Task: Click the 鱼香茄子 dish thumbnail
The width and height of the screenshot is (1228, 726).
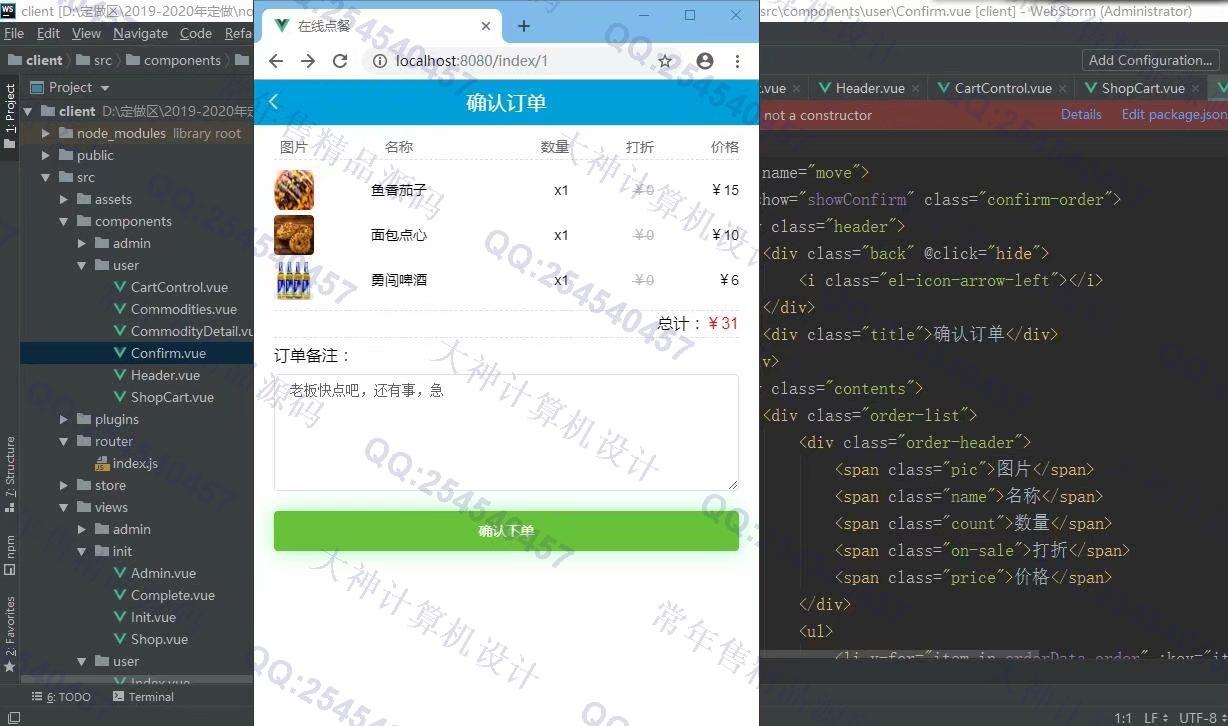Action: 294,190
